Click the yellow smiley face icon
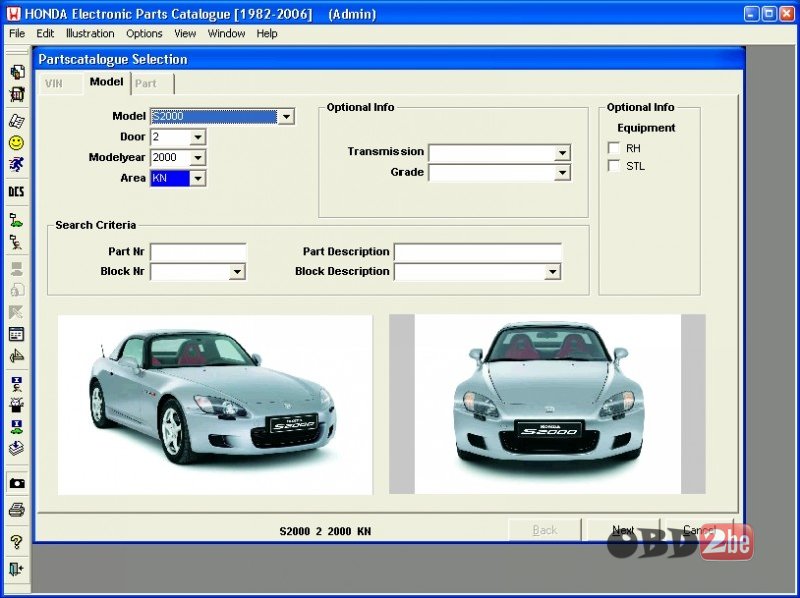This screenshot has width=800, height=598. click(x=17, y=143)
